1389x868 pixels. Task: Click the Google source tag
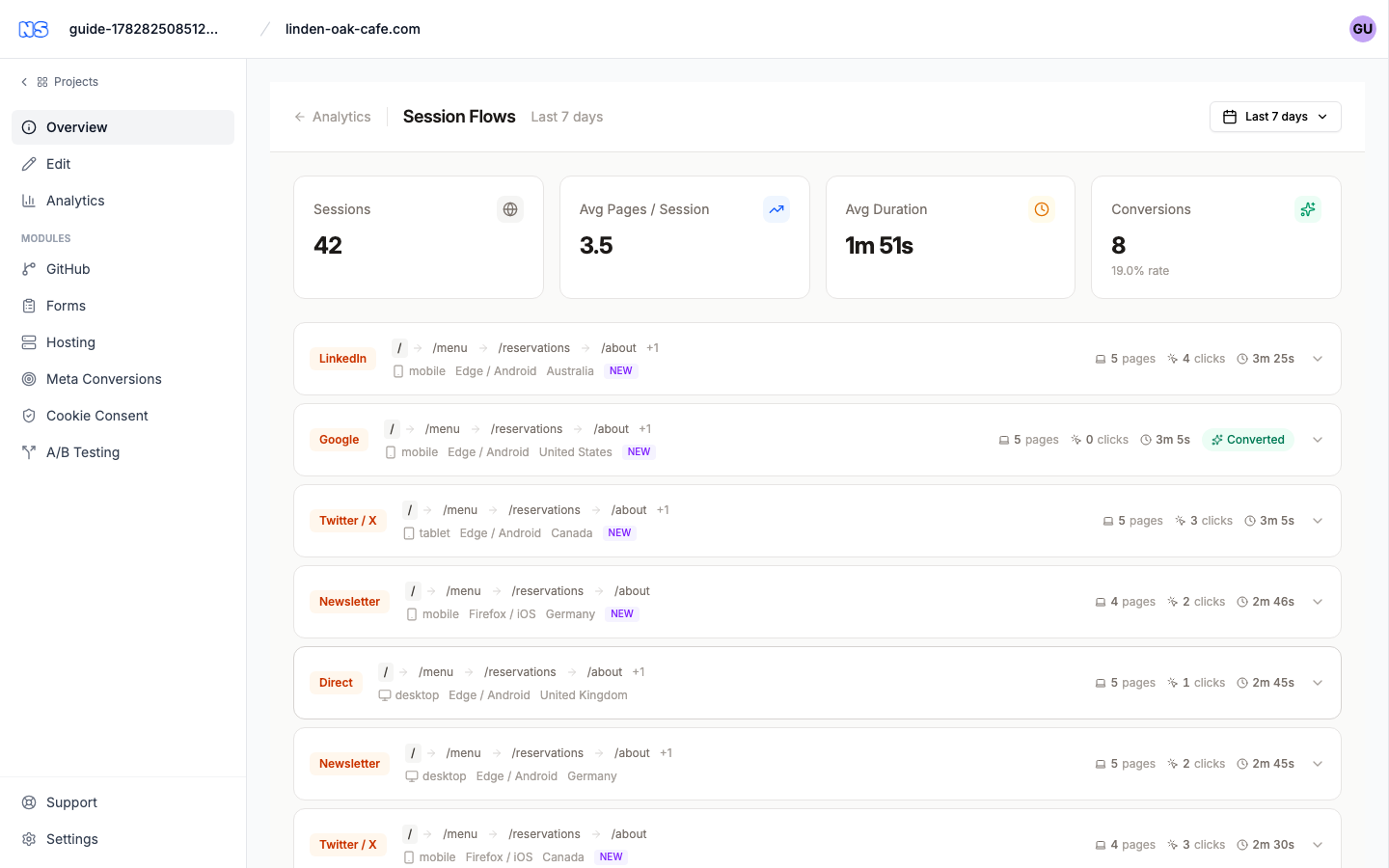pos(340,440)
